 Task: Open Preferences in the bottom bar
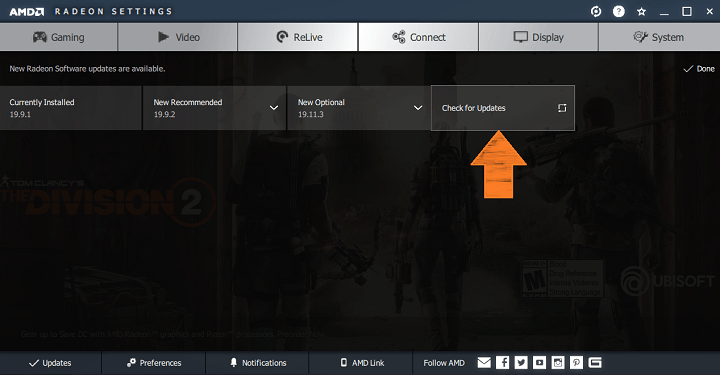(x=154, y=363)
